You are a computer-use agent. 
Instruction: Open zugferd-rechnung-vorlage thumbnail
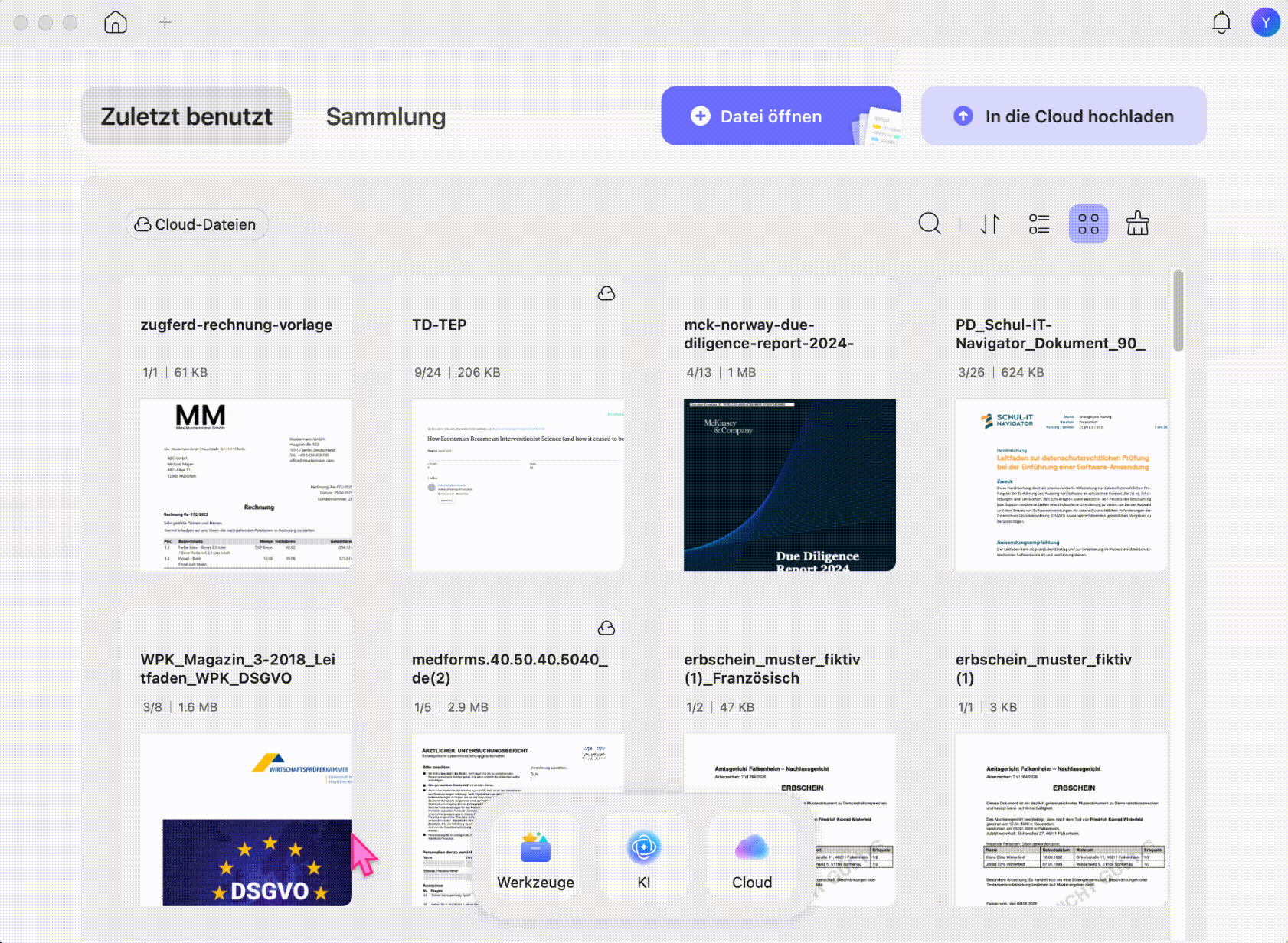(247, 485)
